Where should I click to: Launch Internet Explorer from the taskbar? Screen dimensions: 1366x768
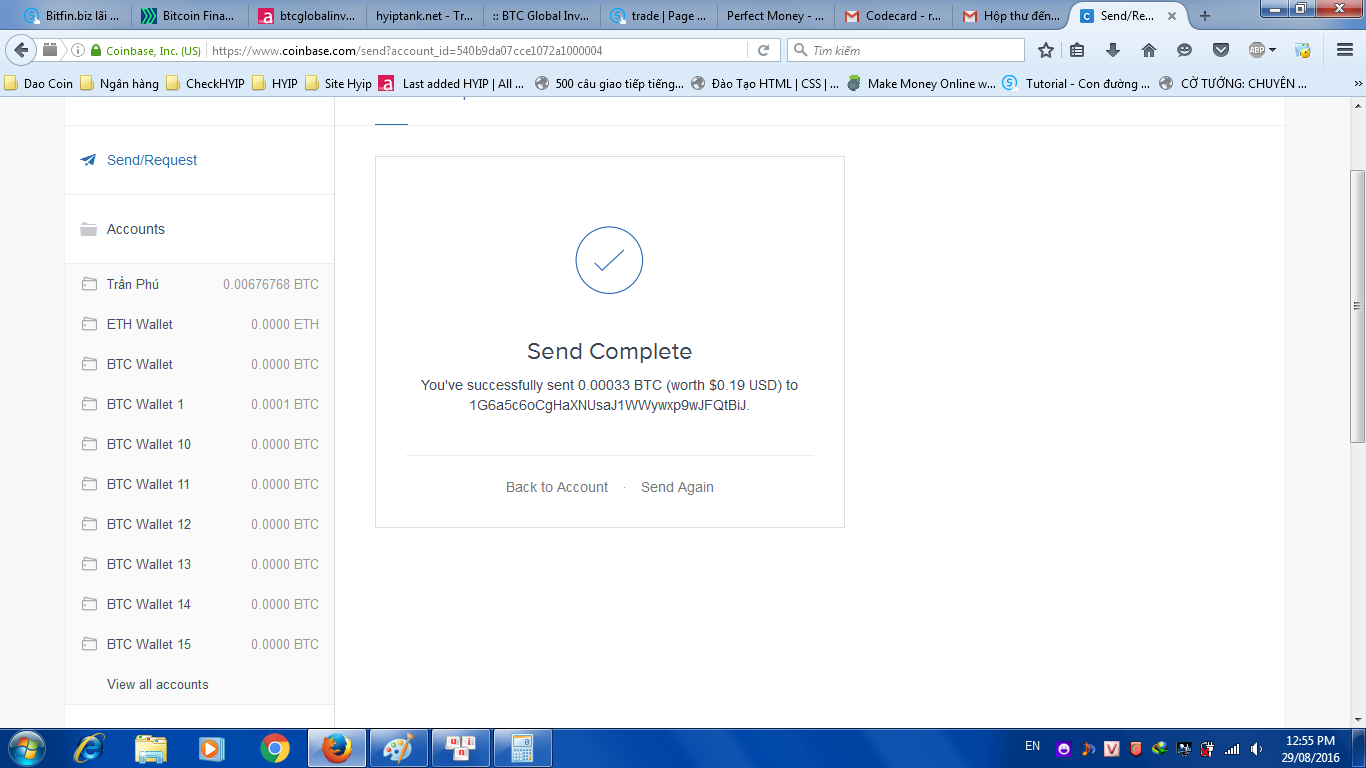point(90,748)
